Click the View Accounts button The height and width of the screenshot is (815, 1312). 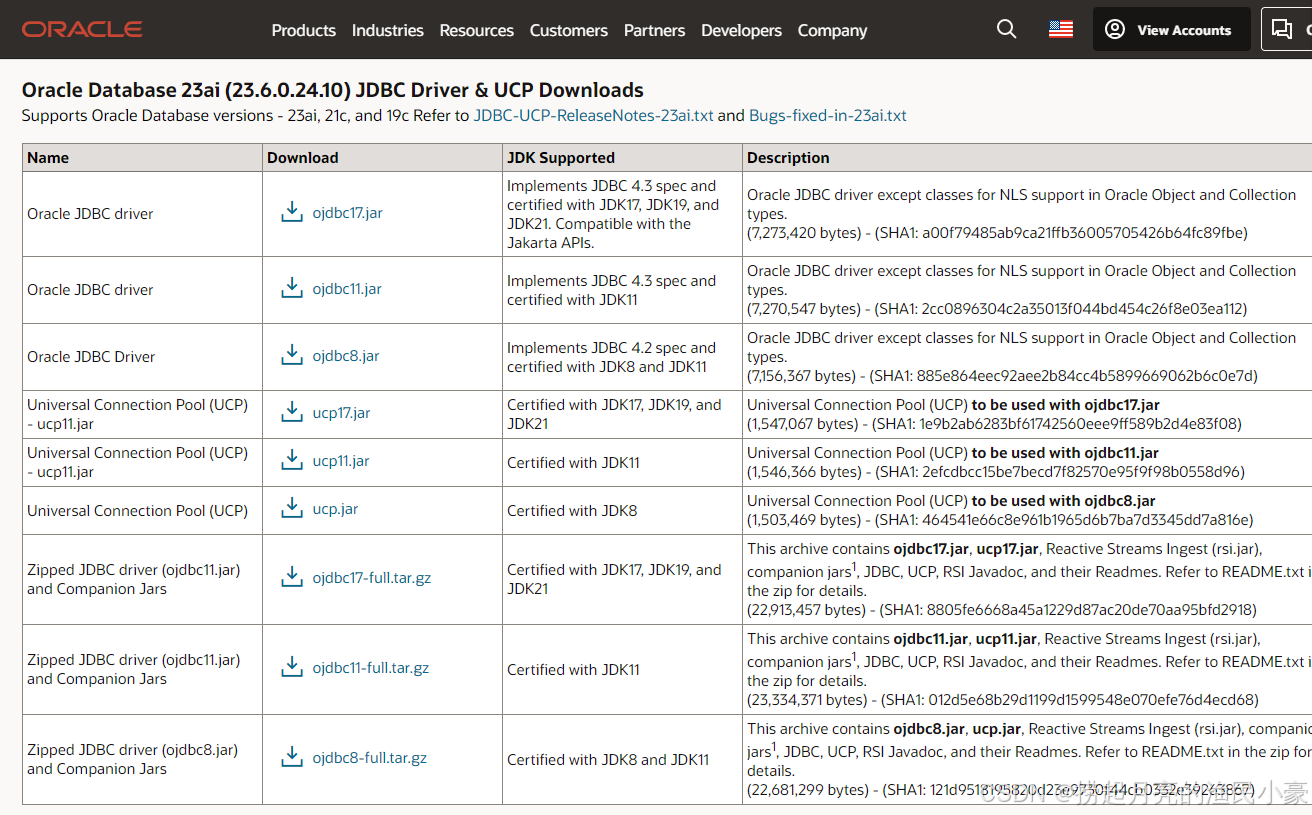point(1172,29)
